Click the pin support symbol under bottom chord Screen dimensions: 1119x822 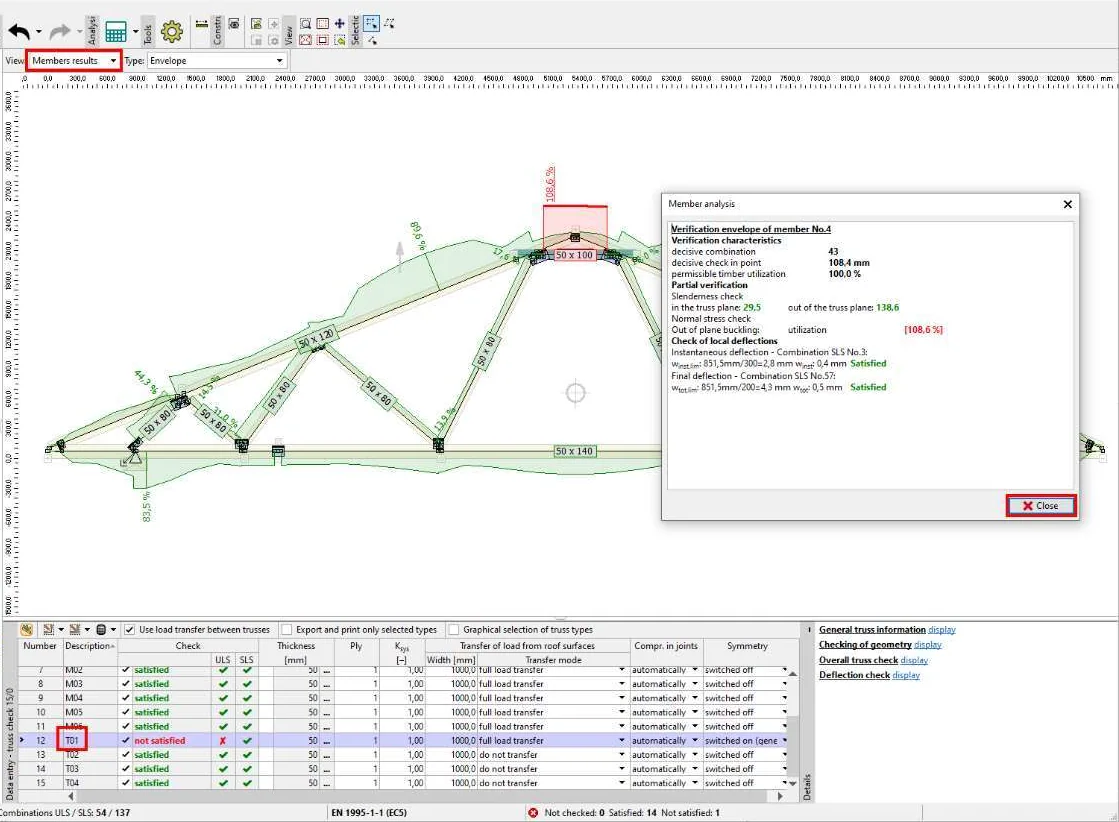click(x=134, y=457)
